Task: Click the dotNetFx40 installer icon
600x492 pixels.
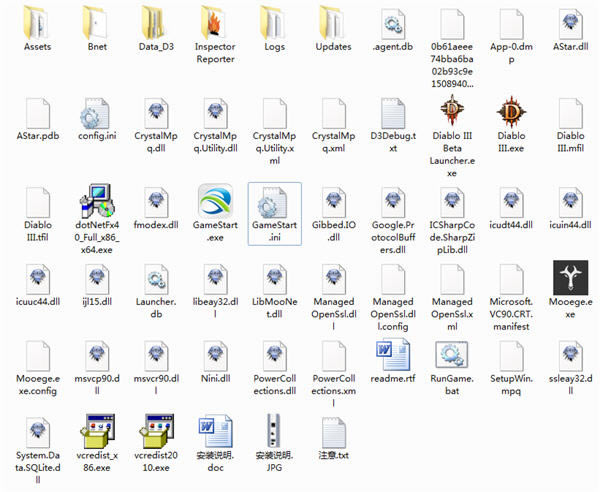Action: (x=97, y=204)
